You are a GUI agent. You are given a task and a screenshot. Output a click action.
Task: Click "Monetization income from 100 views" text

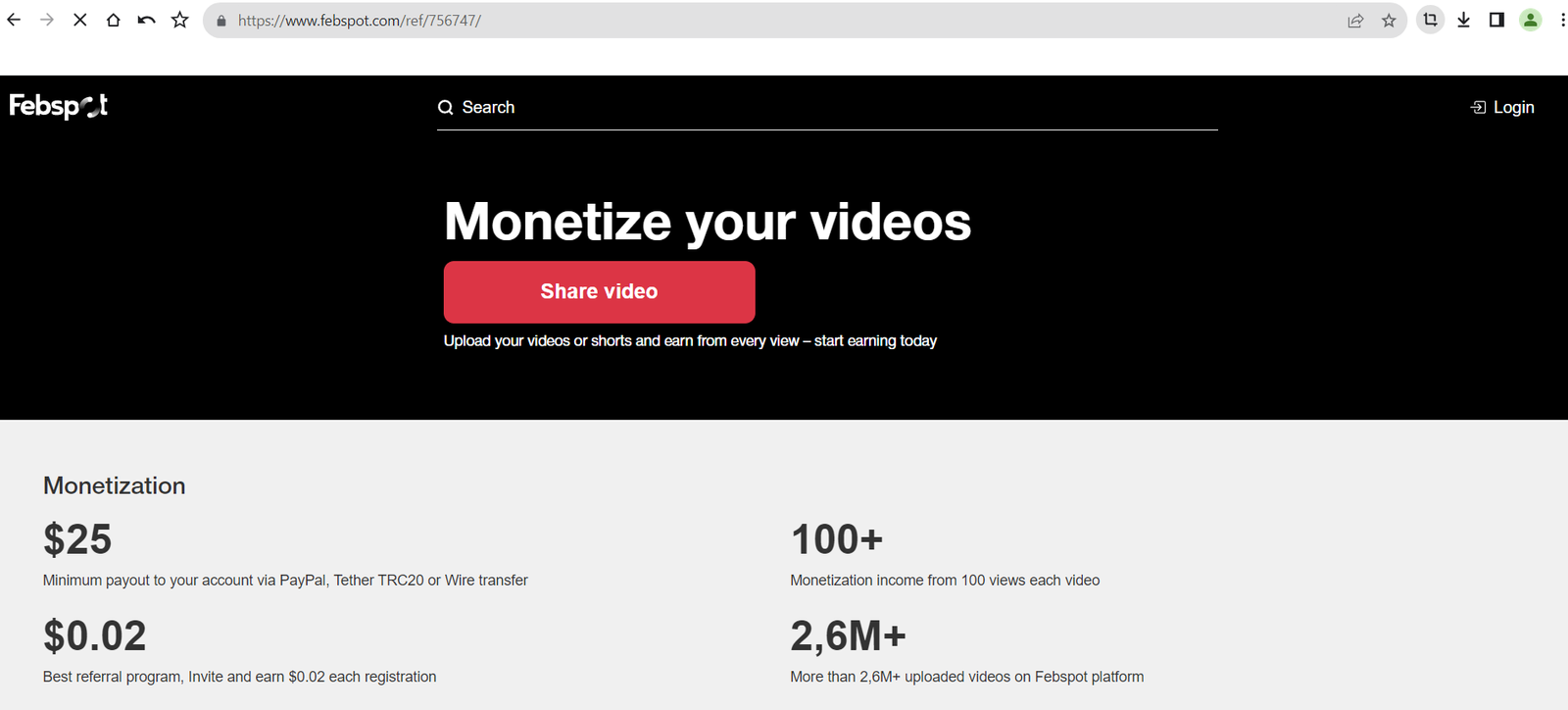[945, 581]
